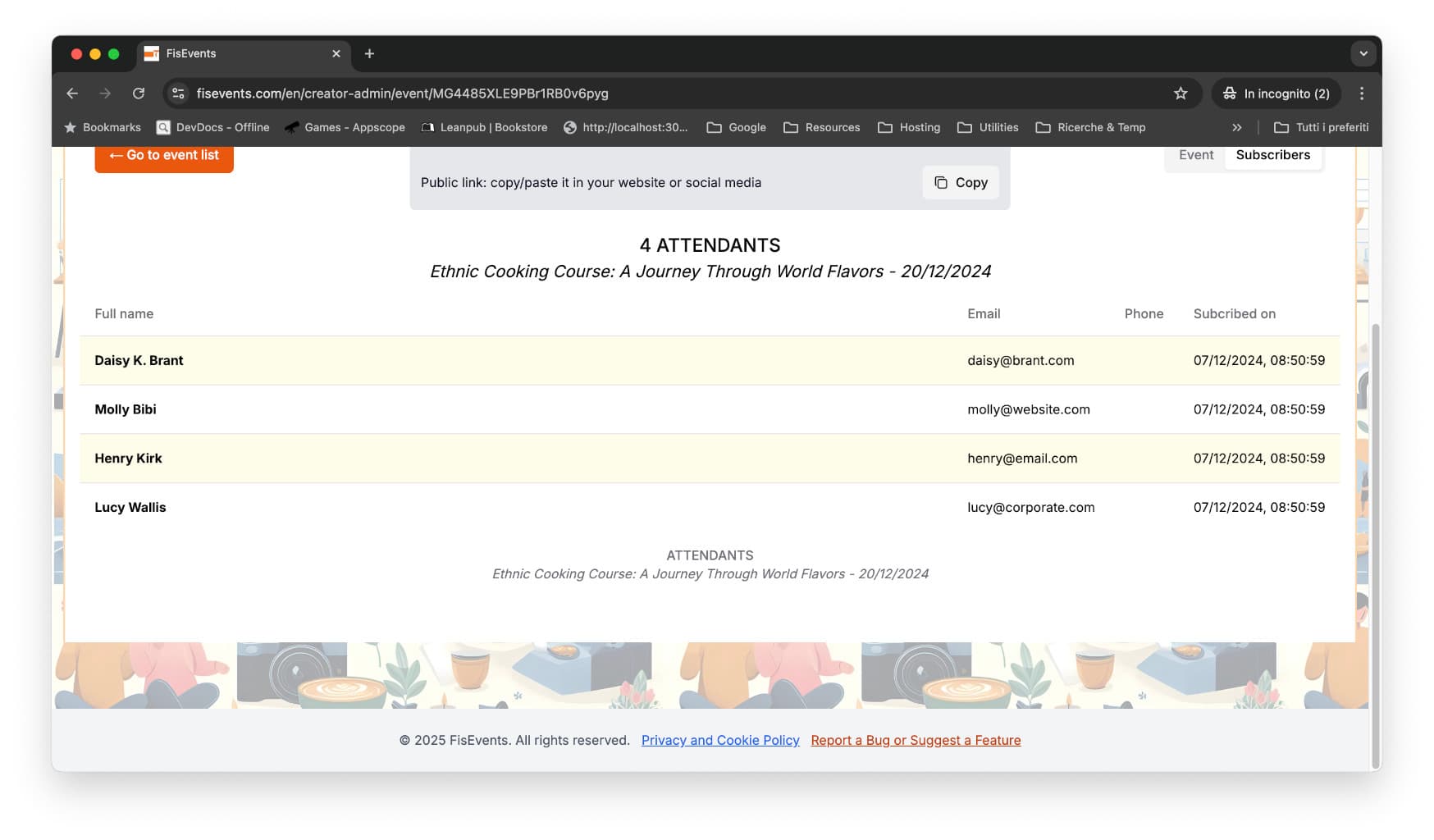The height and width of the screenshot is (840, 1434).
Task: Open a new browser tab
Action: pyautogui.click(x=369, y=53)
